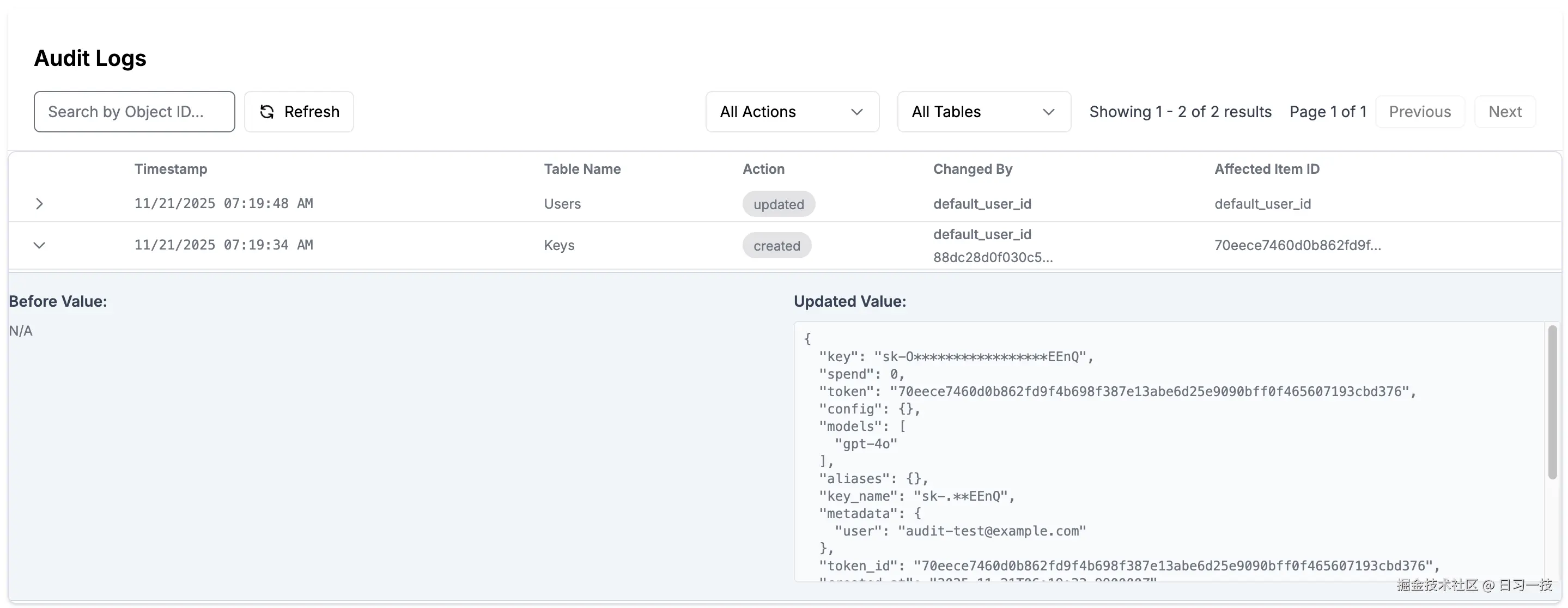Image resolution: width=1568 pixels, height=608 pixels.
Task: Open the All Tables dropdown
Action: (983, 111)
